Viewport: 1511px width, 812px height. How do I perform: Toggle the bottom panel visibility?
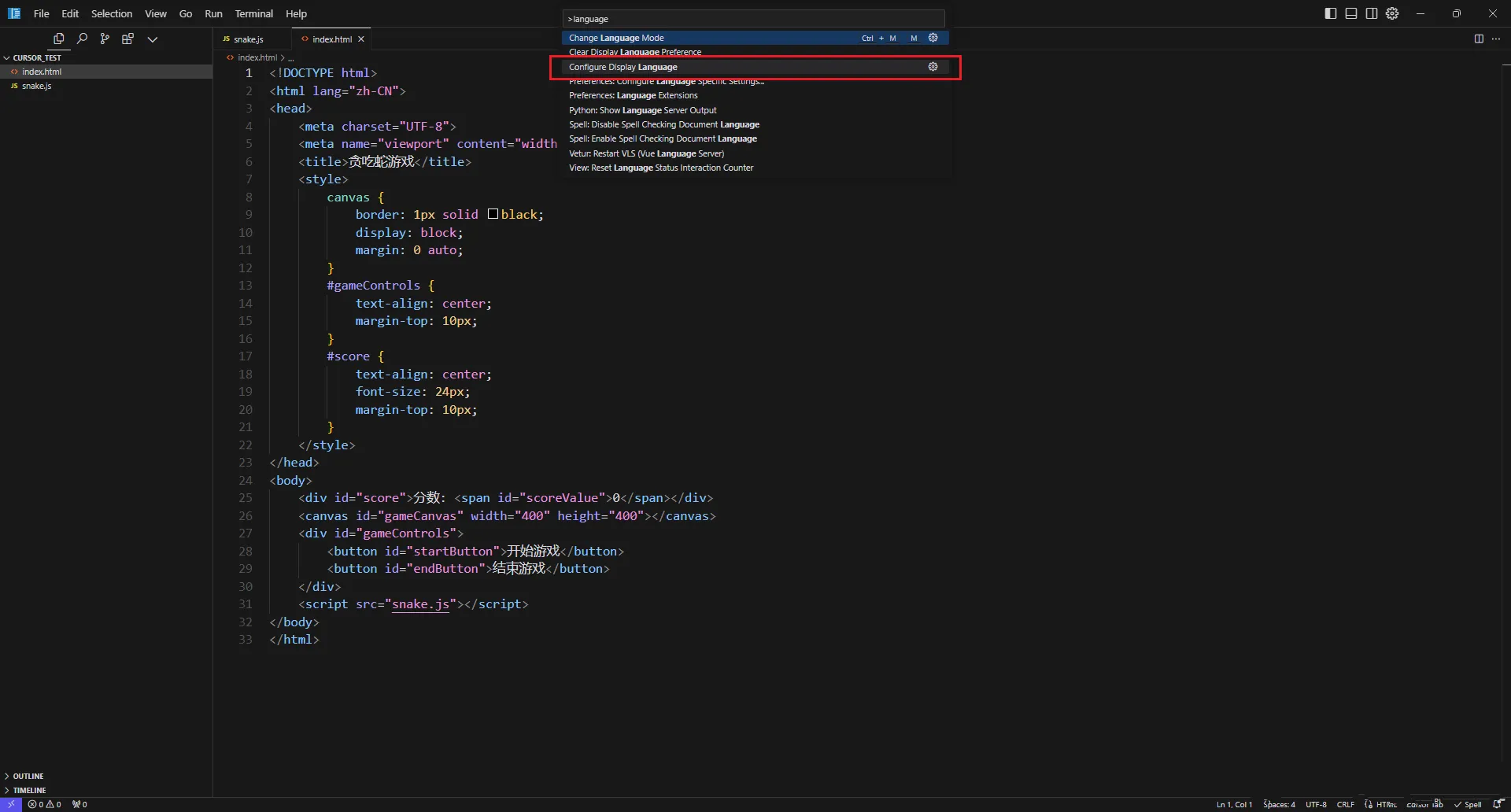point(1351,13)
